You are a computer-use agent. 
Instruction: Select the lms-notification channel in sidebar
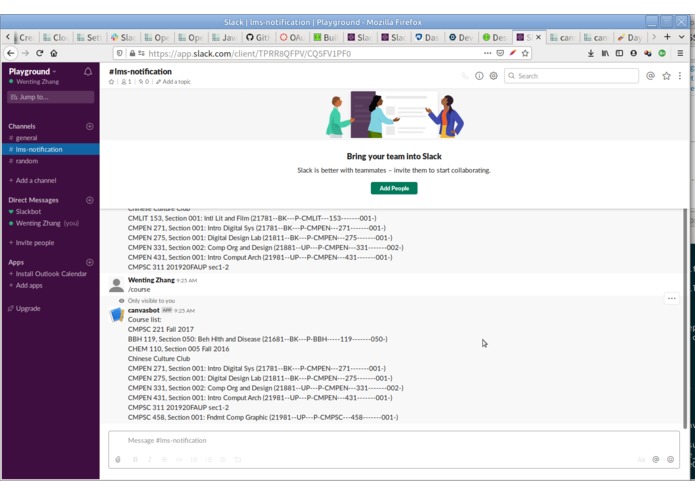(x=50, y=149)
